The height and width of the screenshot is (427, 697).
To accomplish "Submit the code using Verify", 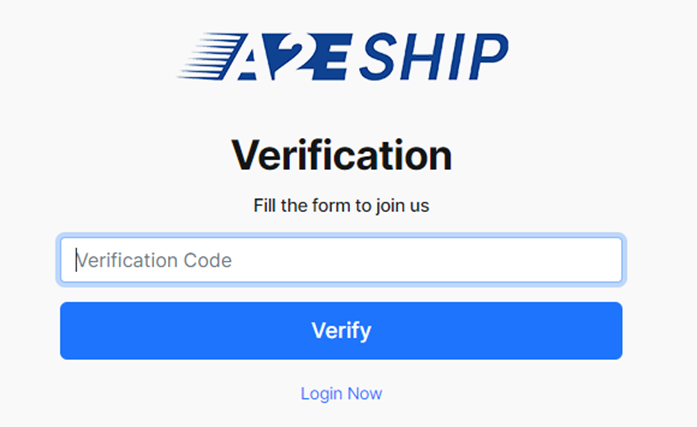I will point(341,330).
